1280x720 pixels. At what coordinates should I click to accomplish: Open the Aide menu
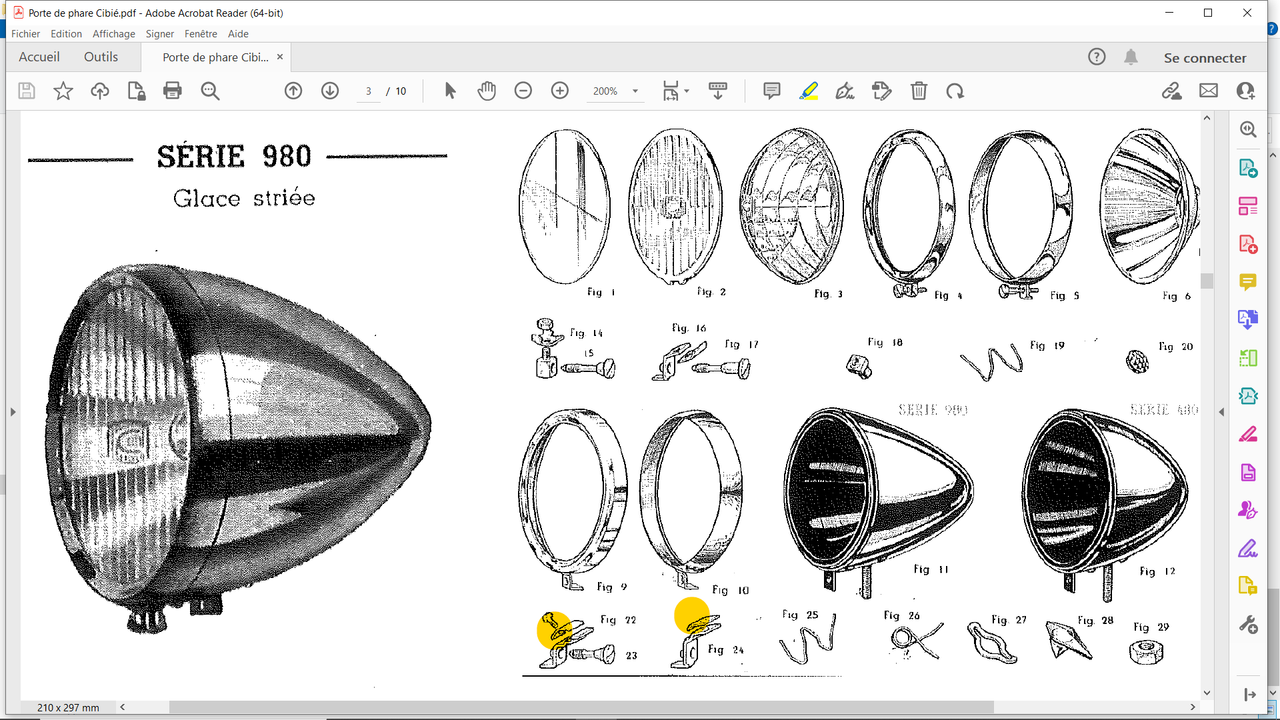(x=238, y=34)
